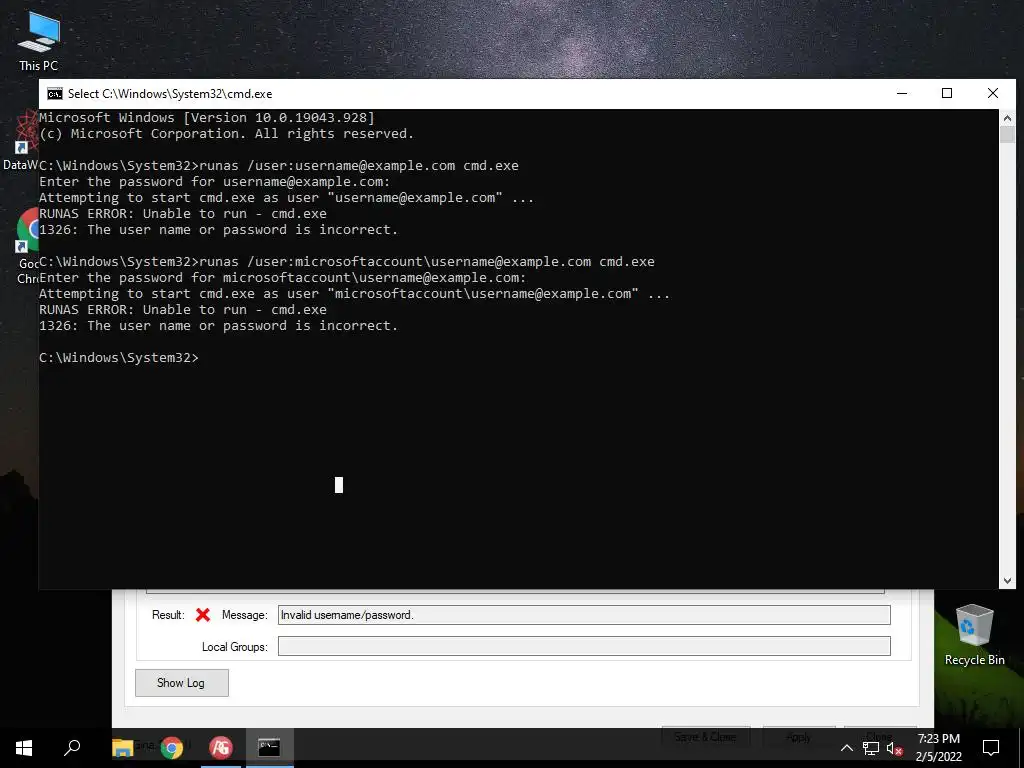Click the Show Log button
The width and height of the screenshot is (1024, 768).
(x=182, y=682)
